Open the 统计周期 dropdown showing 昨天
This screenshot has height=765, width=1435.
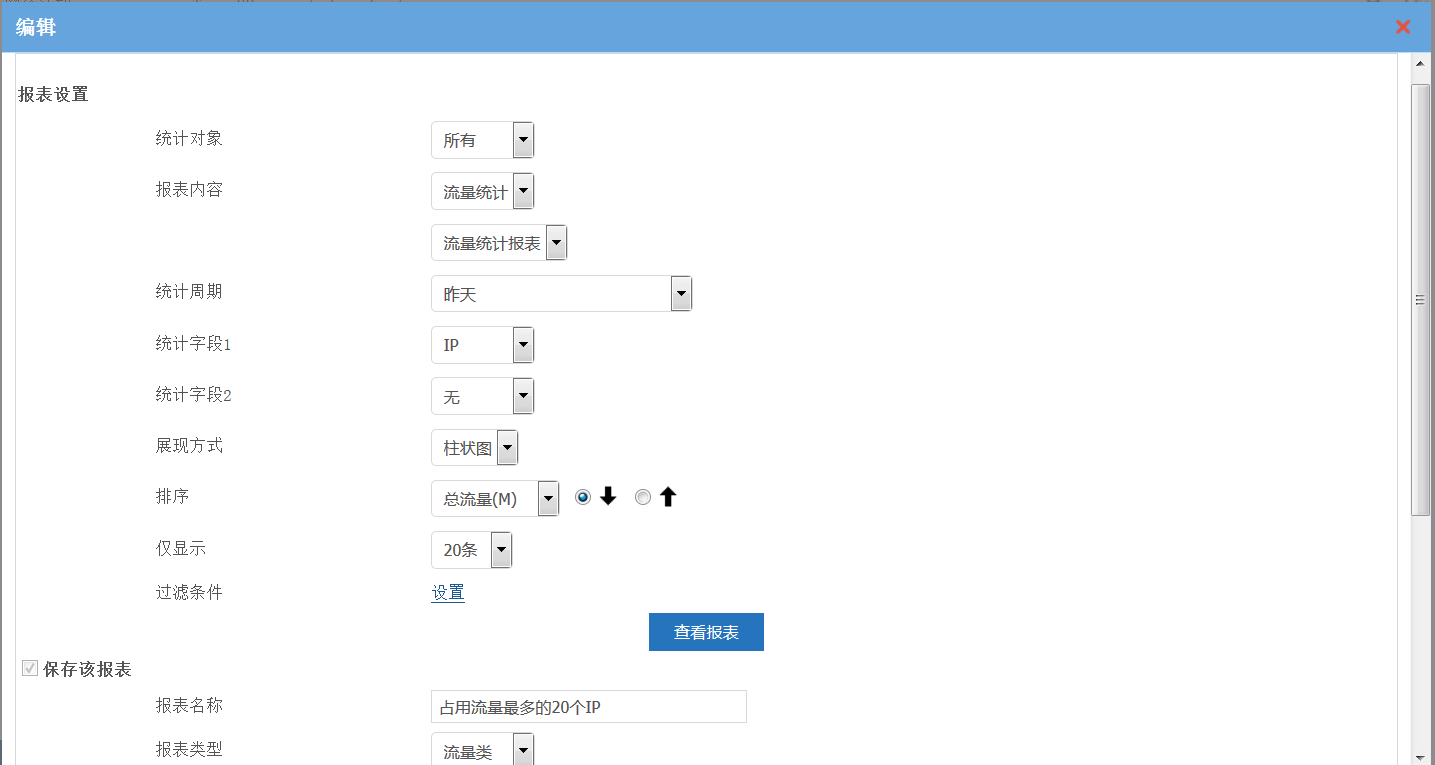pyautogui.click(x=561, y=294)
